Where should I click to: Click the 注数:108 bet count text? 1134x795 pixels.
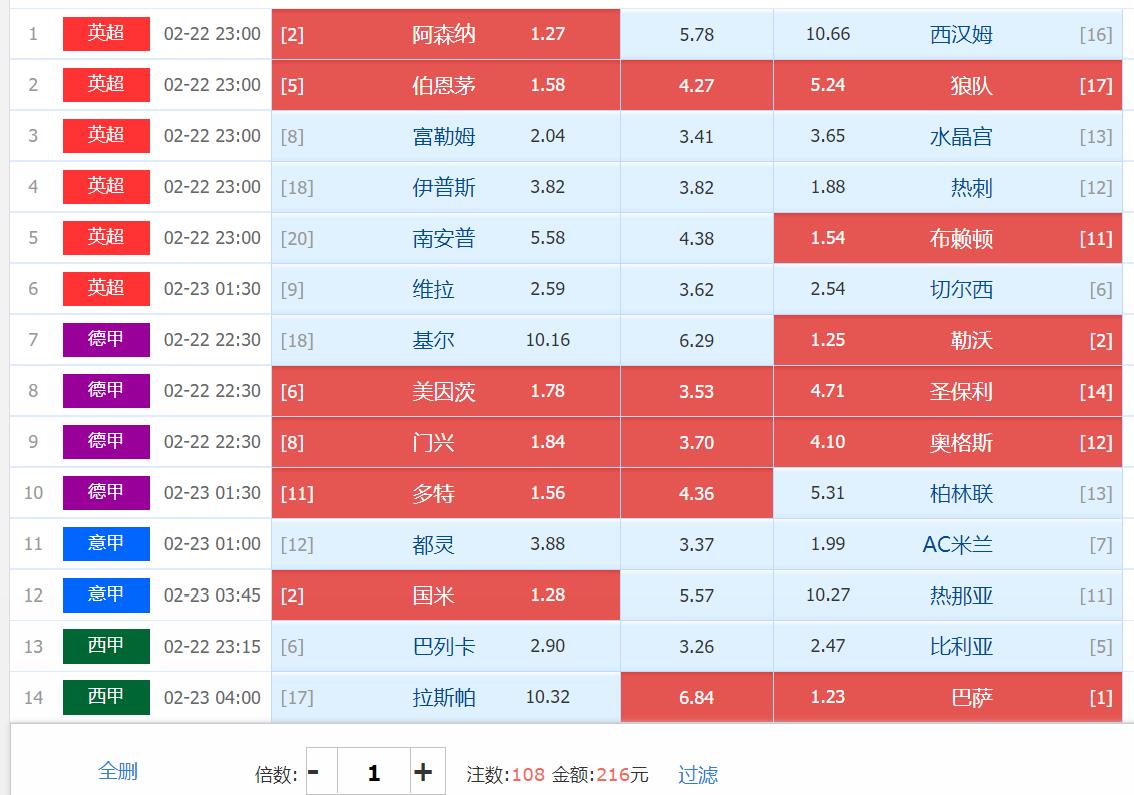506,775
